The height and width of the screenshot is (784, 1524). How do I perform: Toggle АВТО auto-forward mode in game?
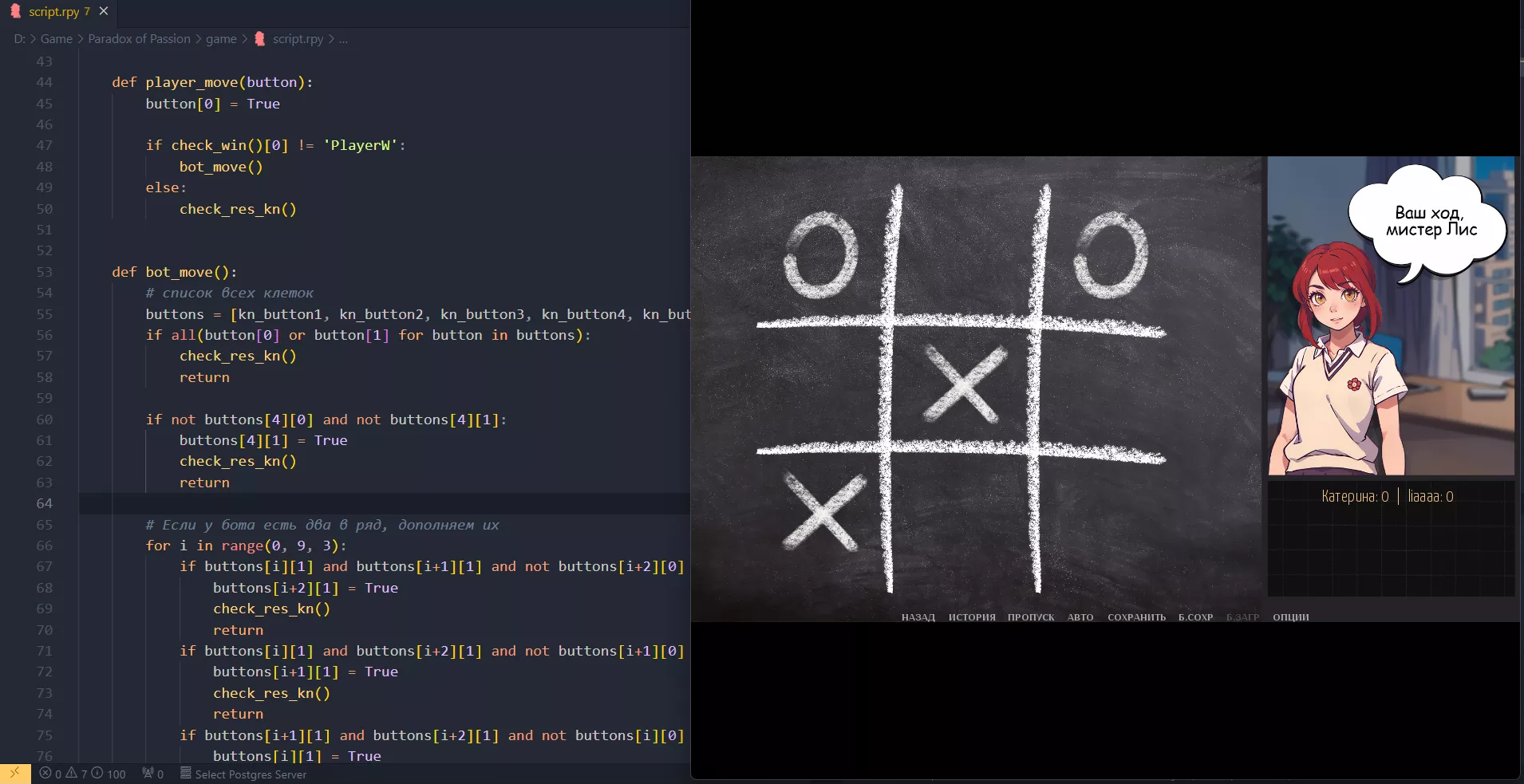point(1080,617)
